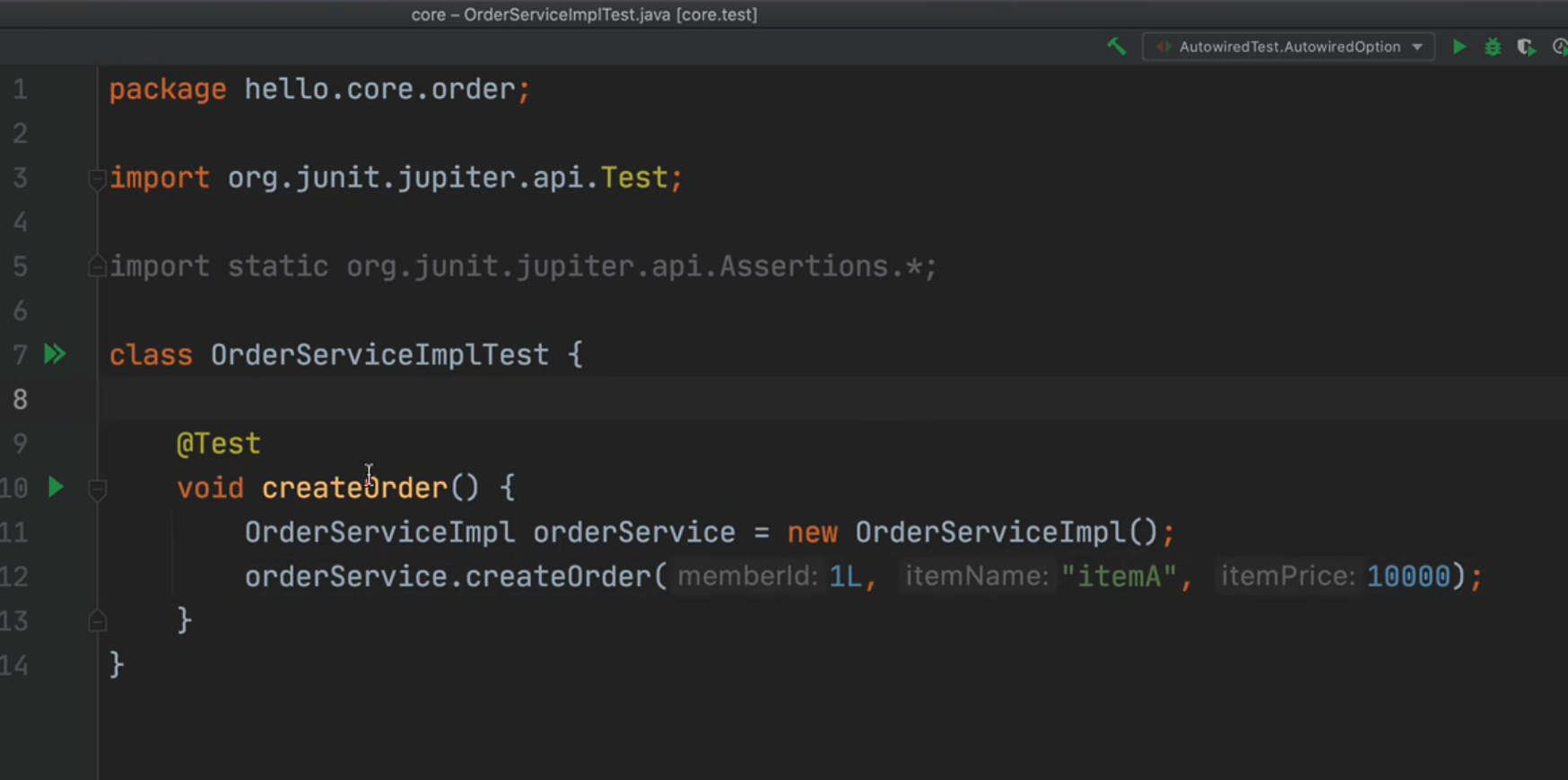The width and height of the screenshot is (1568, 780).
Task: Toggle the fold marker at line 5 import
Action: tap(97, 266)
